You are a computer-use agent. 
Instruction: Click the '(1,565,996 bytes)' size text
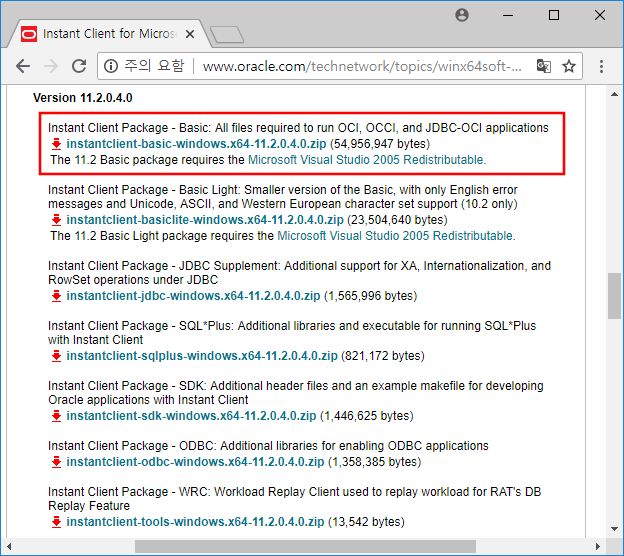click(x=370, y=296)
